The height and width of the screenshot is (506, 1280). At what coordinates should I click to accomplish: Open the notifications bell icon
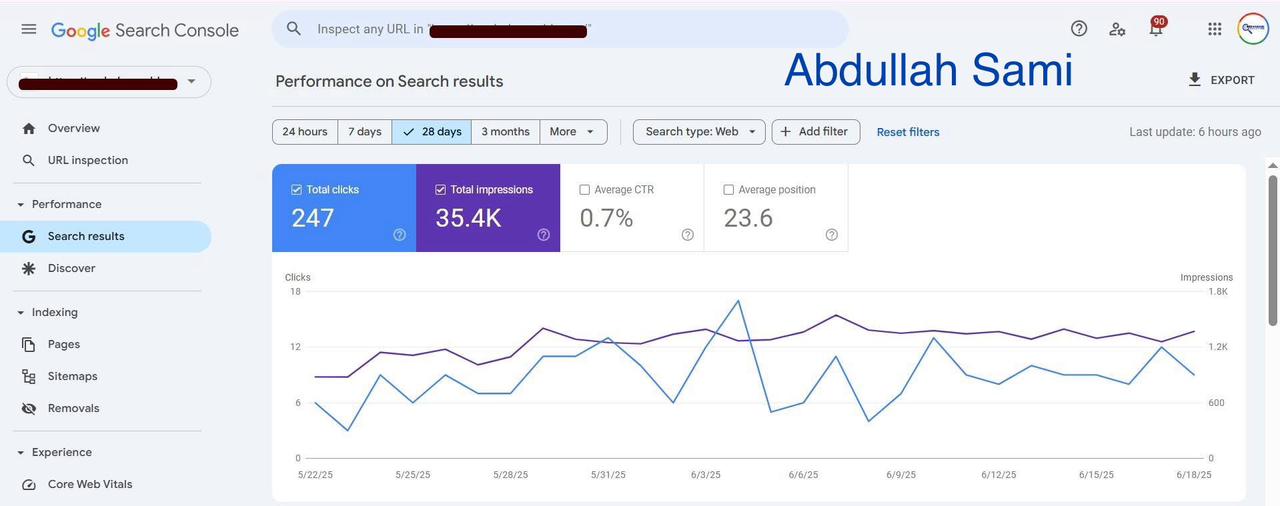tap(1156, 29)
